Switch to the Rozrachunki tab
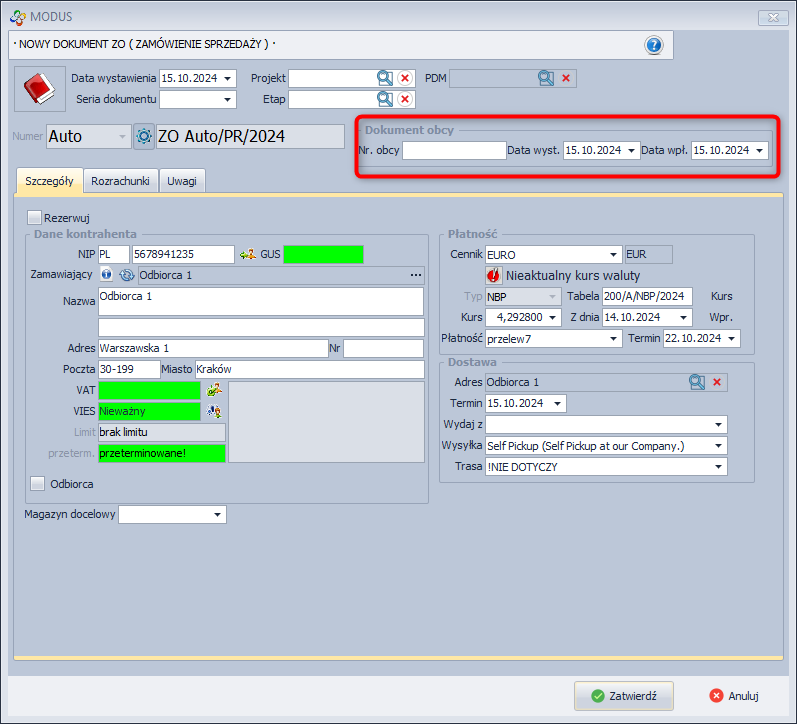The image size is (797, 724). 120,180
